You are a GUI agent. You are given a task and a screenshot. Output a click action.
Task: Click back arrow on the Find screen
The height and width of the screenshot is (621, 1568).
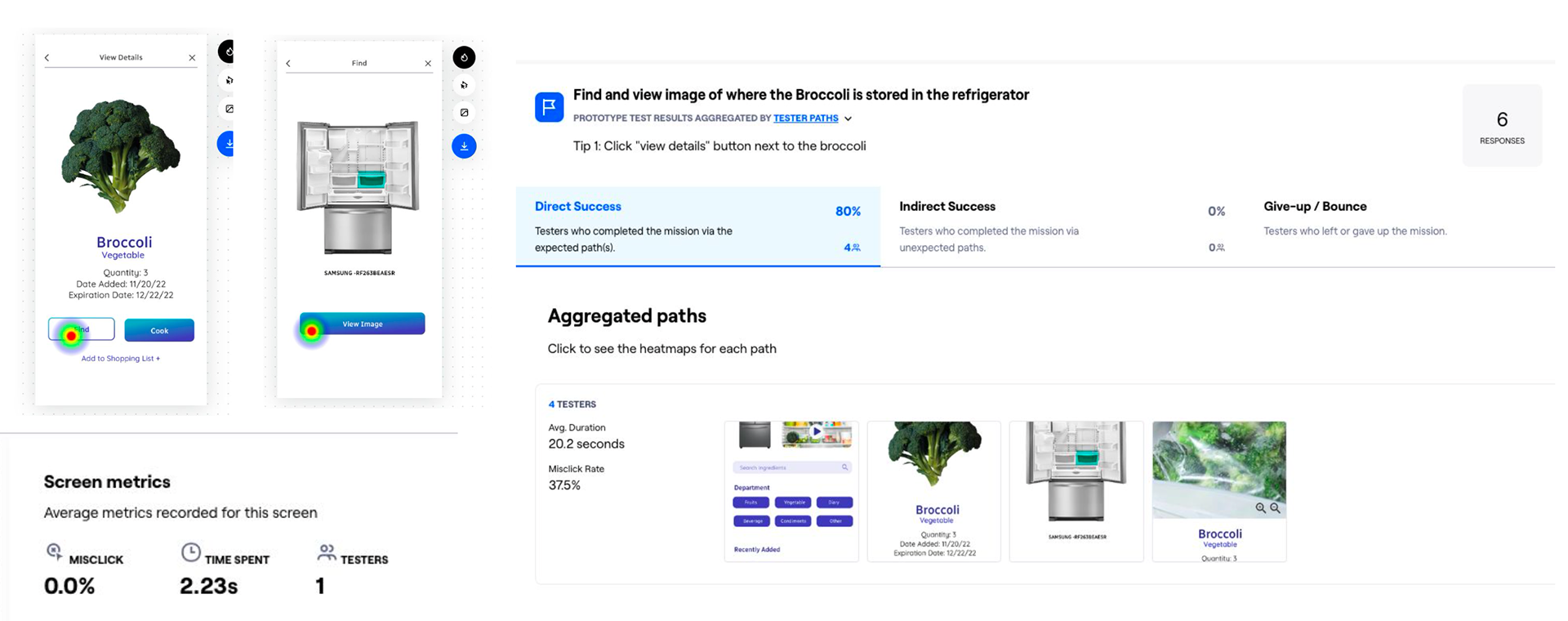[x=288, y=63]
